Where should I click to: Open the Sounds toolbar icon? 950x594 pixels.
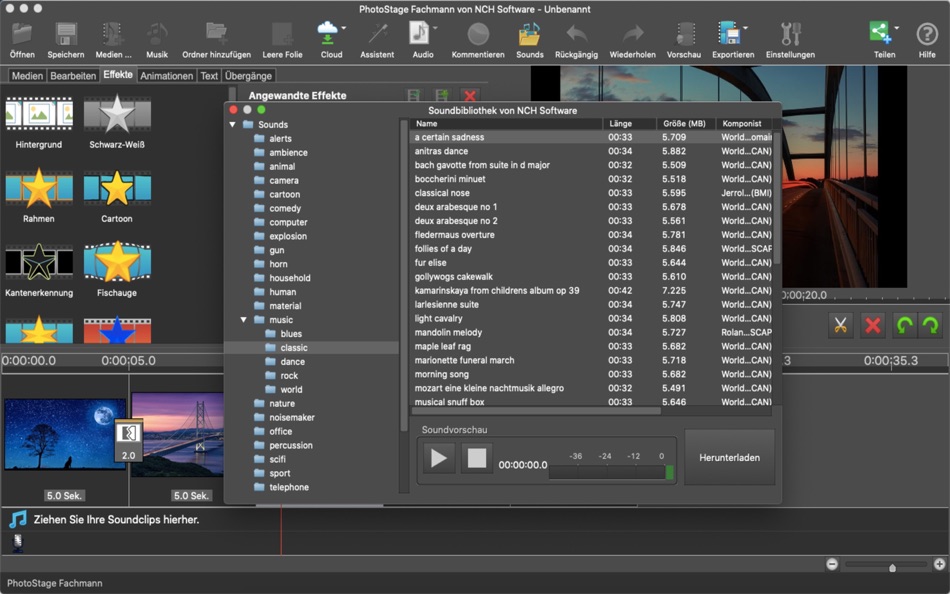(x=529, y=35)
